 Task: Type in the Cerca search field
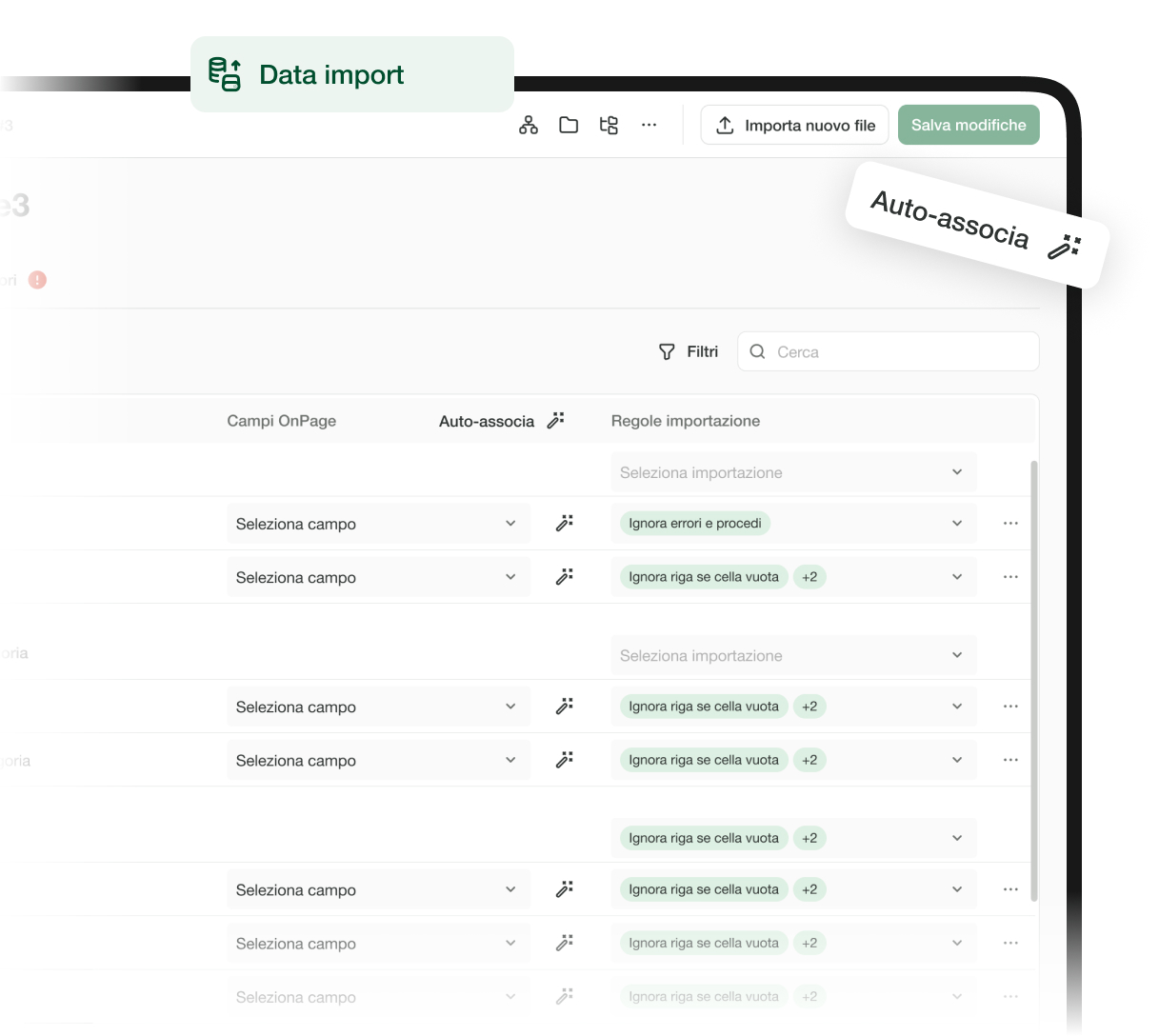895,351
